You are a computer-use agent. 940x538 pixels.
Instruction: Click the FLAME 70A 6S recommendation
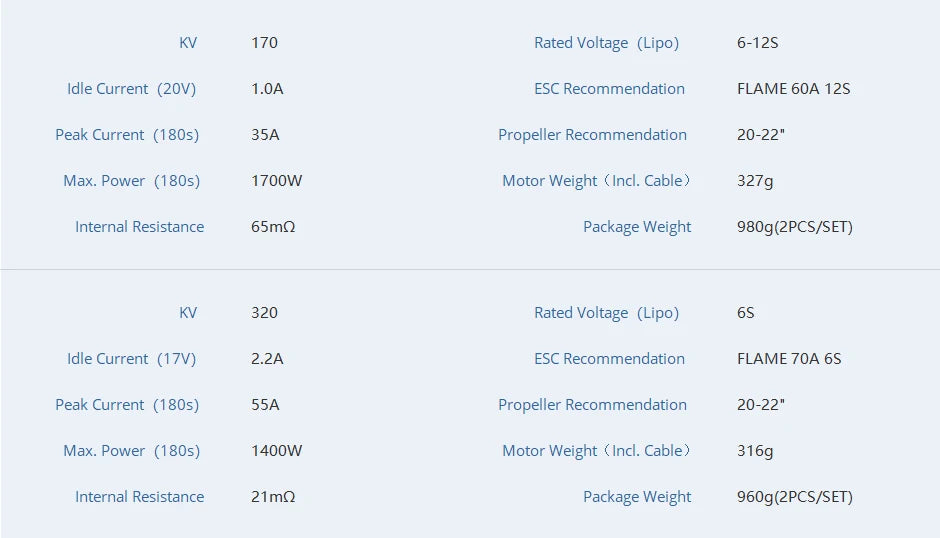789,359
